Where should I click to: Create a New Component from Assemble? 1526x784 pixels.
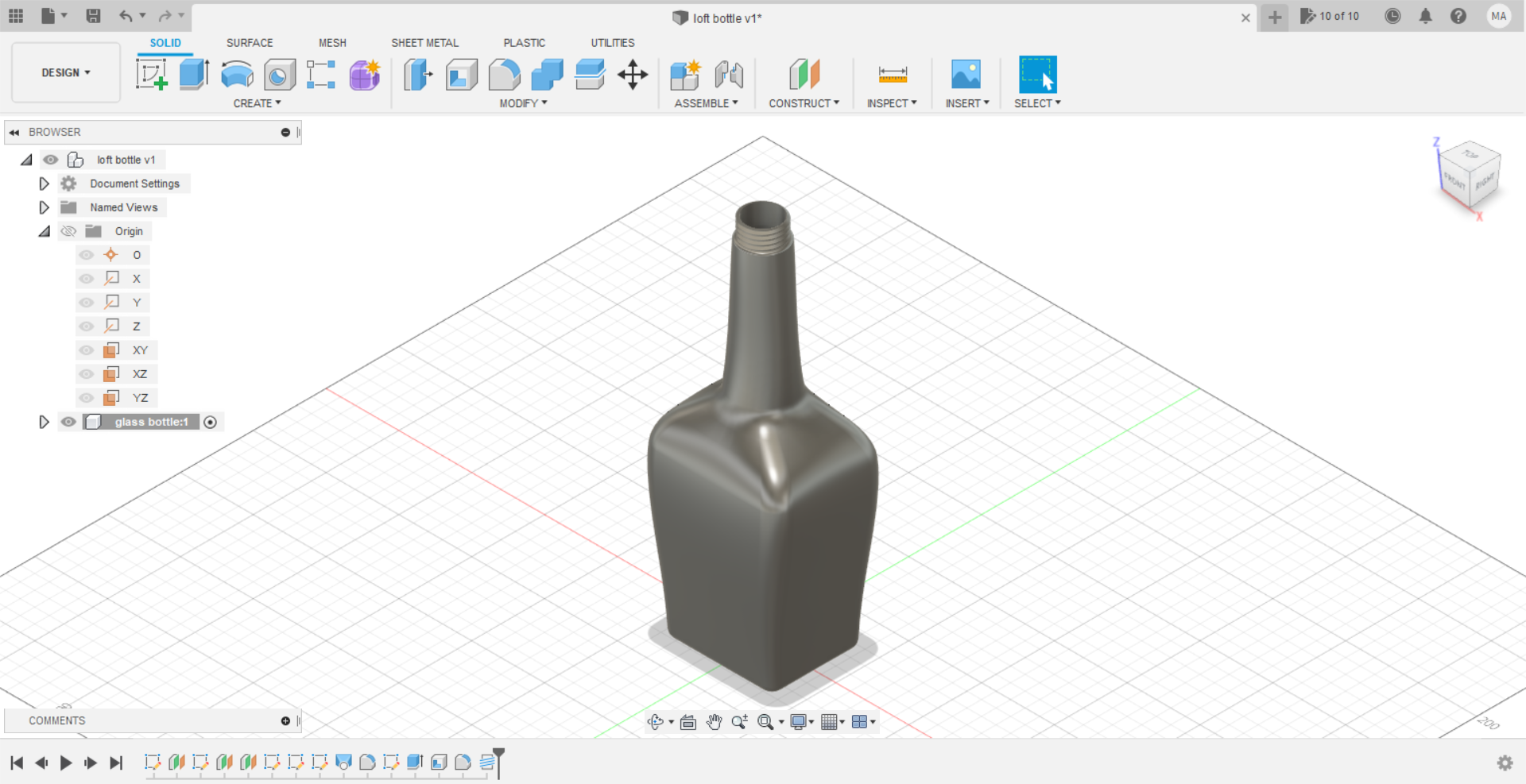[685, 75]
